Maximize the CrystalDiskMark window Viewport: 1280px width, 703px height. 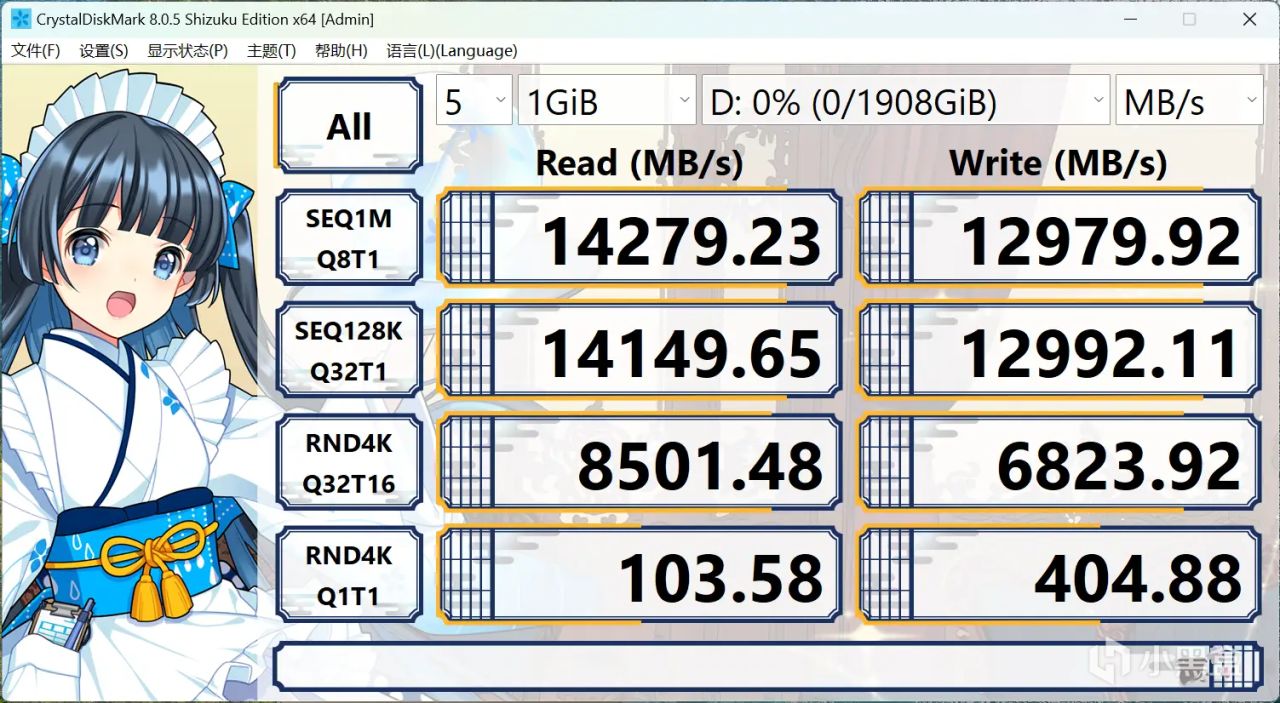point(1189,19)
